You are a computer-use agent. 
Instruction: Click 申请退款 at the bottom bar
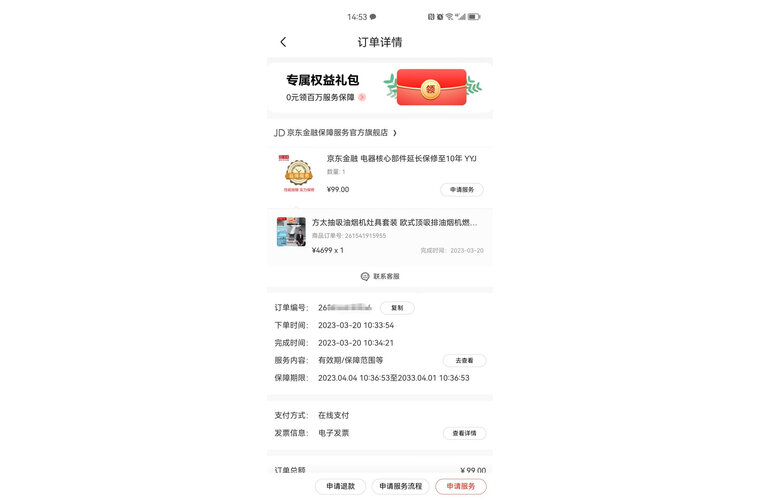pyautogui.click(x=340, y=486)
